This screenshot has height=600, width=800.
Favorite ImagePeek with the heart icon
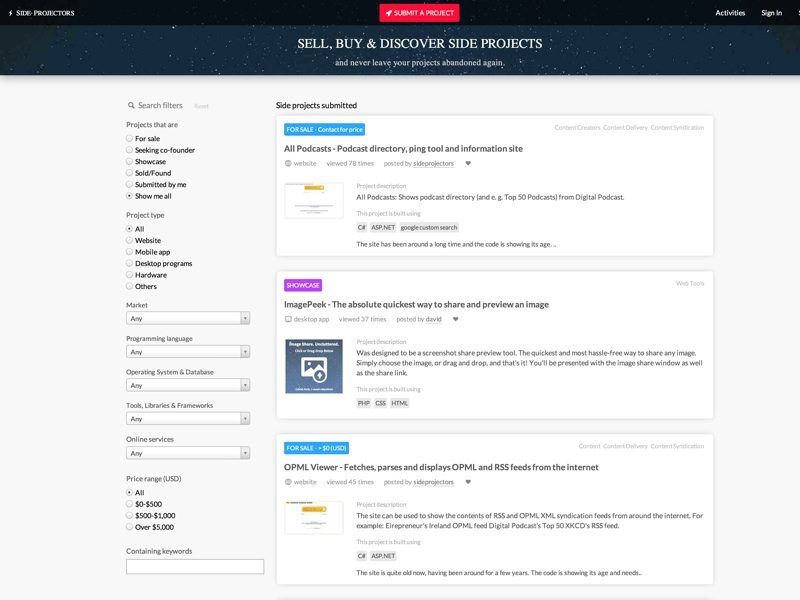tap(456, 319)
